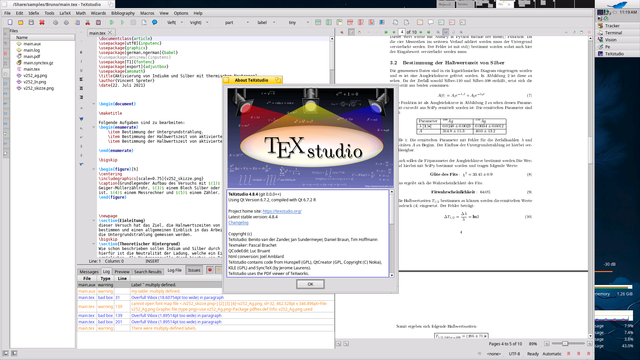Toggle the highlighted fit-width button in PDF toolbar
640x360 pixels.
click(x=446, y=32)
